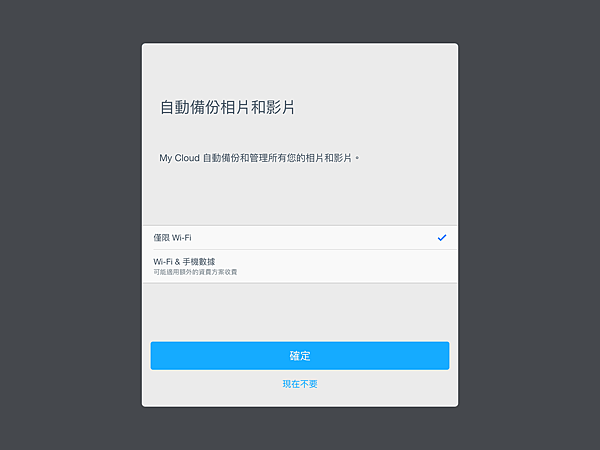Dismiss via the 現在不要 link

tap(300, 384)
